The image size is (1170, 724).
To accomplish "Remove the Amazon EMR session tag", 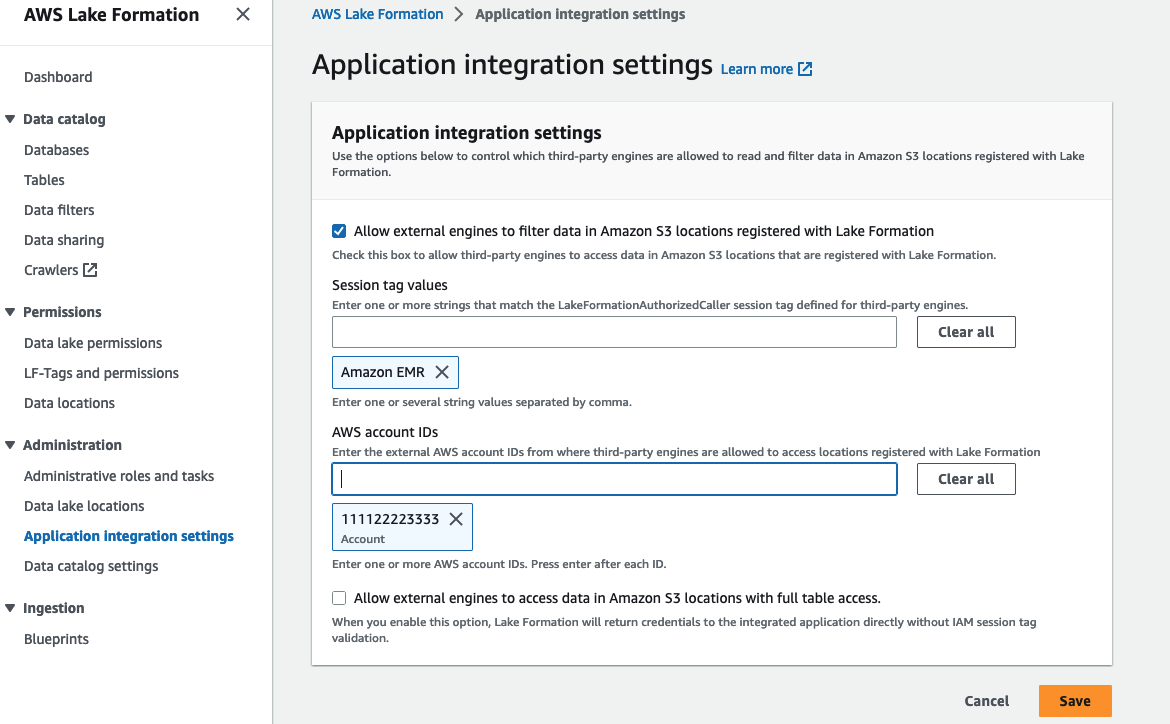I will pyautogui.click(x=441, y=371).
